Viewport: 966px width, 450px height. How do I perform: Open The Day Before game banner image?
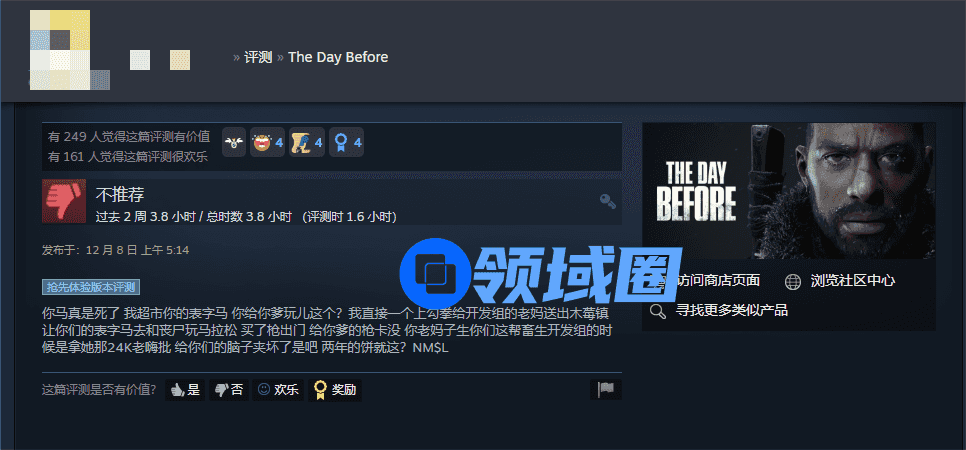click(789, 190)
